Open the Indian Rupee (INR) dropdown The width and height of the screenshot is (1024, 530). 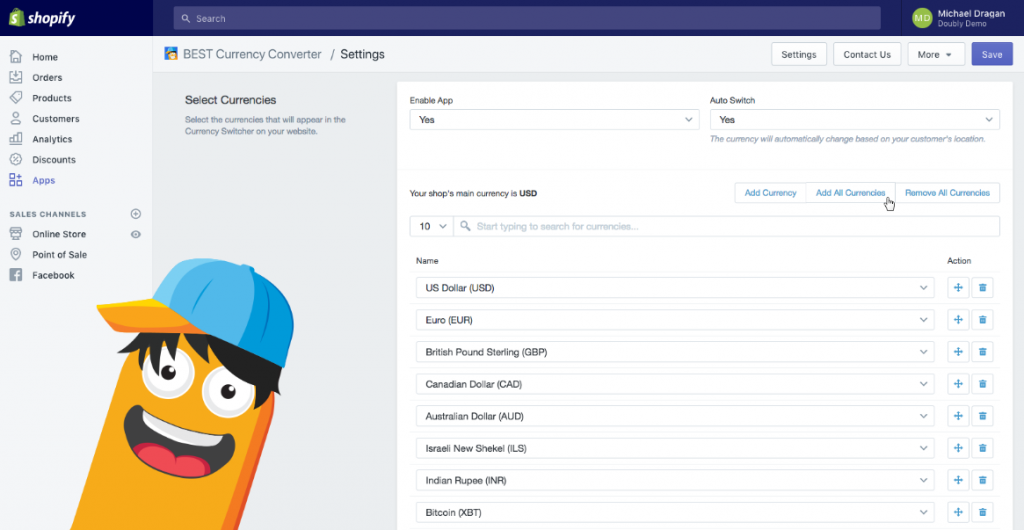[675, 480]
